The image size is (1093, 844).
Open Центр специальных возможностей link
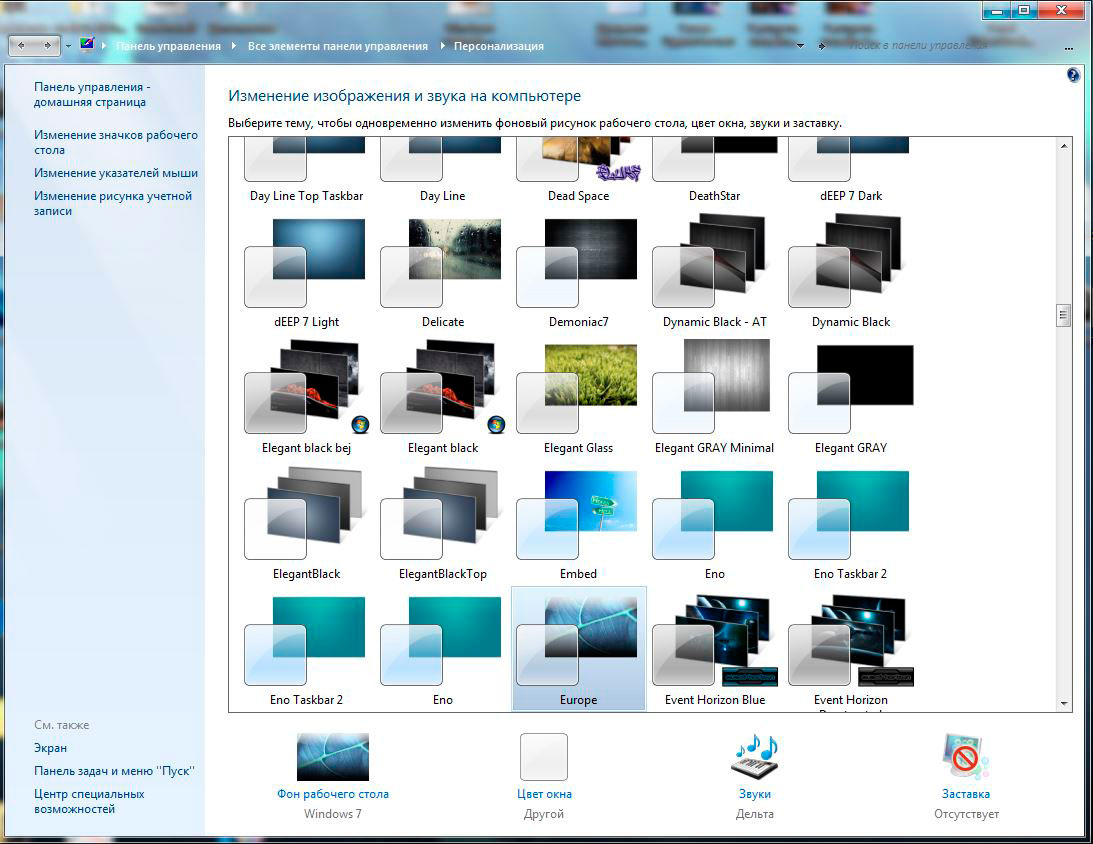[x=89, y=801]
